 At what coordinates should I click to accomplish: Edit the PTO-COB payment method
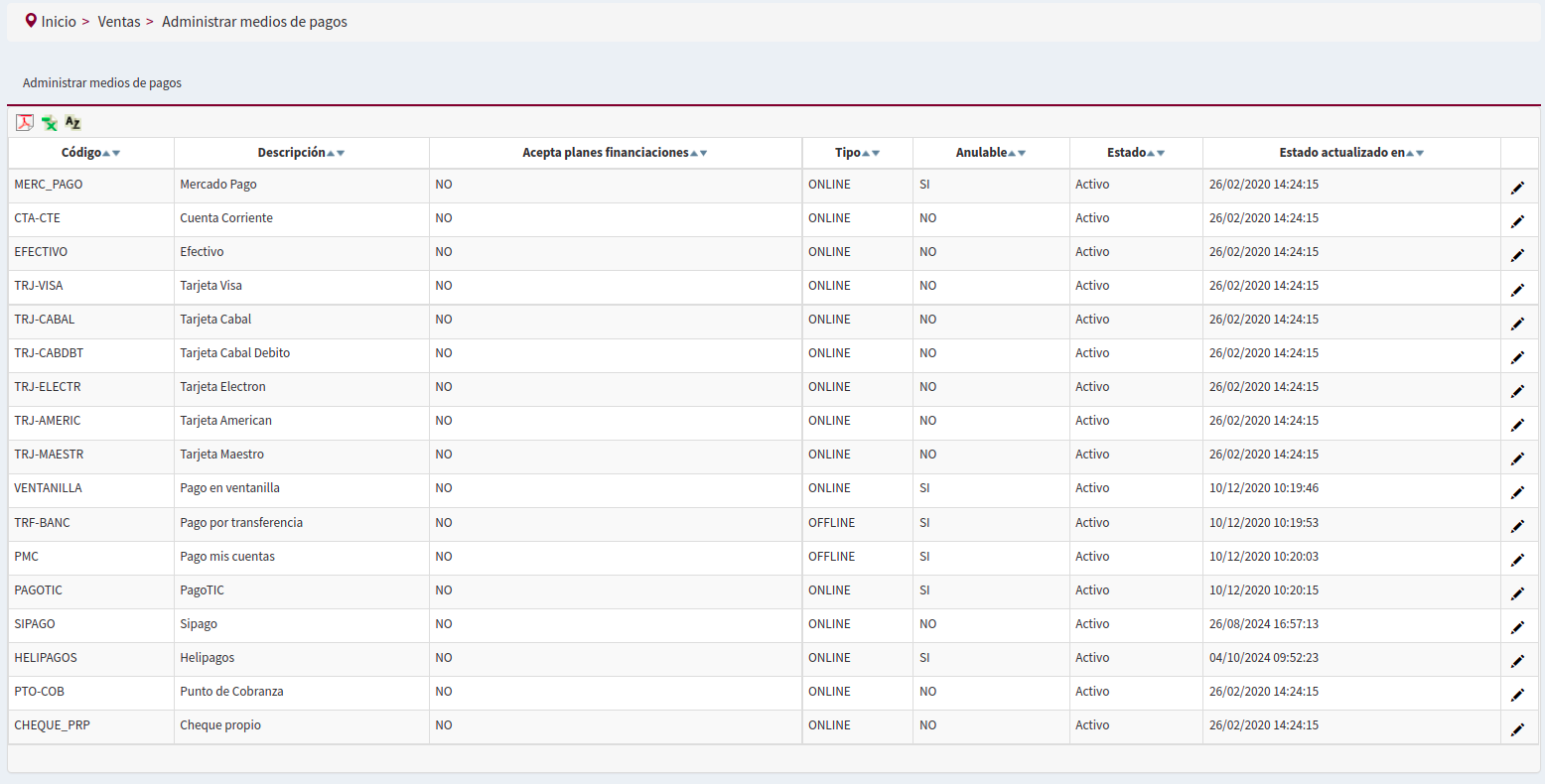pos(1517,695)
